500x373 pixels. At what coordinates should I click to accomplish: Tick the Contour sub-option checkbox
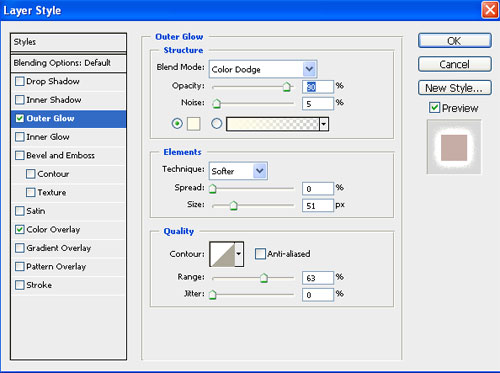tap(31, 174)
